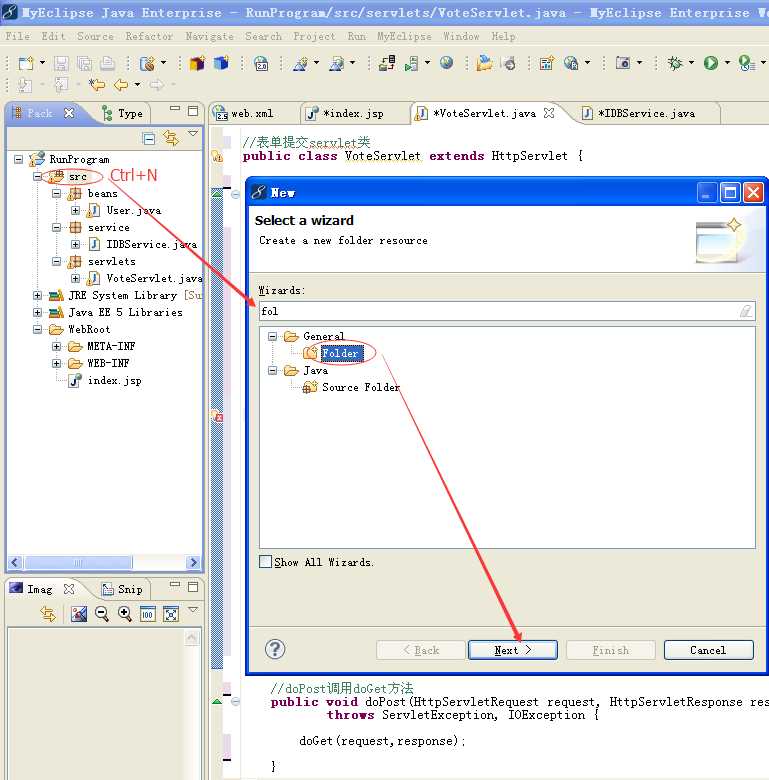Viewport: 769px width, 780px height.
Task: Collapse the beans package node
Action: coord(57,193)
